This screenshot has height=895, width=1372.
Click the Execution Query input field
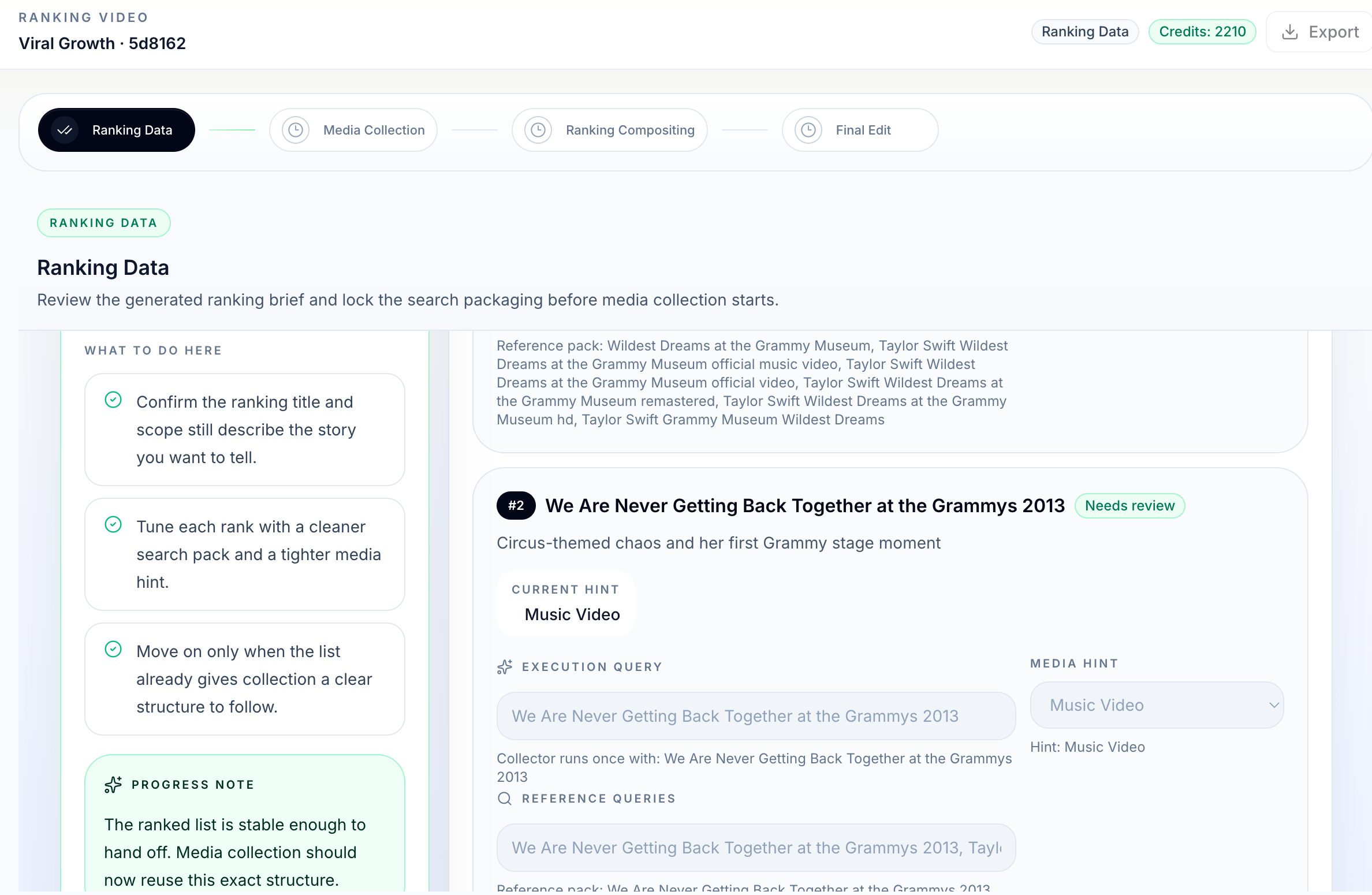point(755,716)
